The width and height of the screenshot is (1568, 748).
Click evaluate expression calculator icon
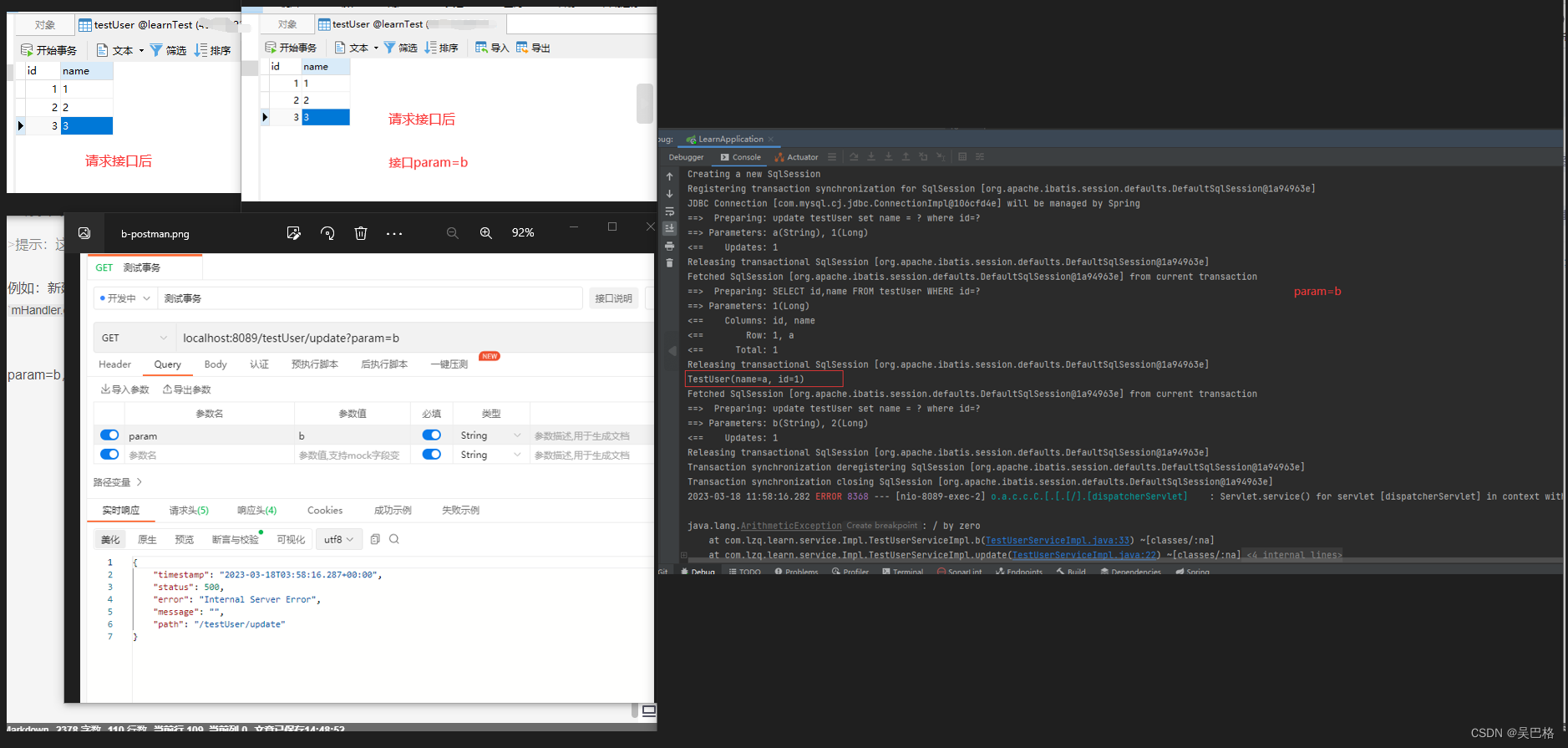tap(962, 156)
